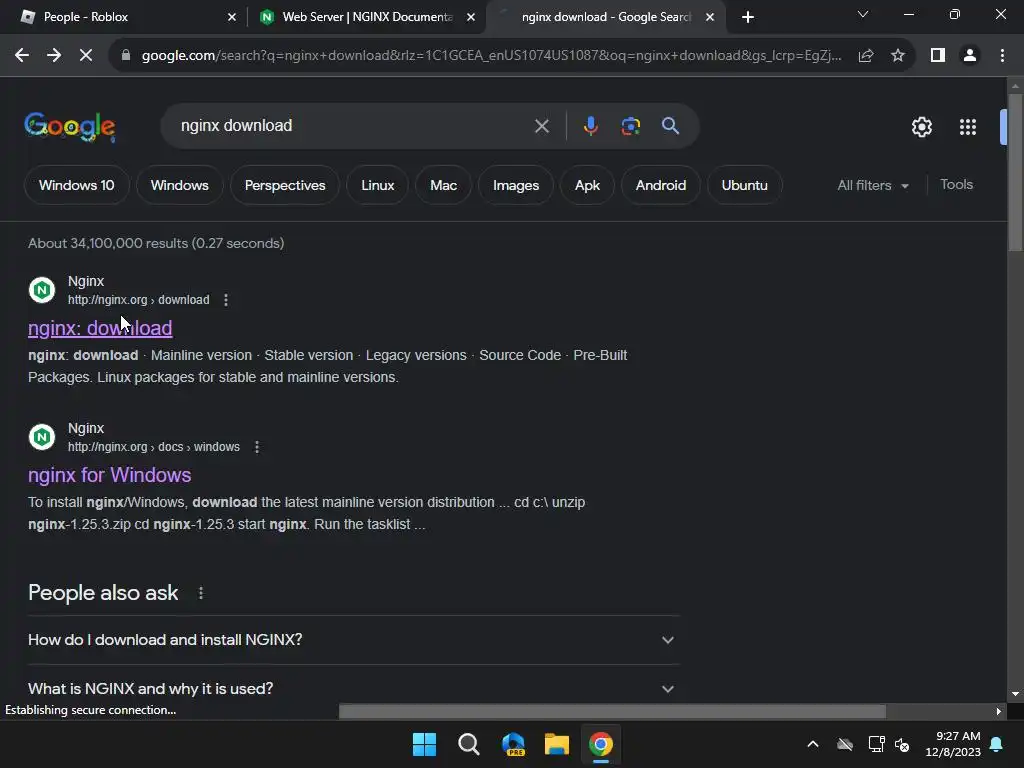Viewport: 1024px width, 768px height.
Task: Click the Google logo
Action: [x=69, y=127]
